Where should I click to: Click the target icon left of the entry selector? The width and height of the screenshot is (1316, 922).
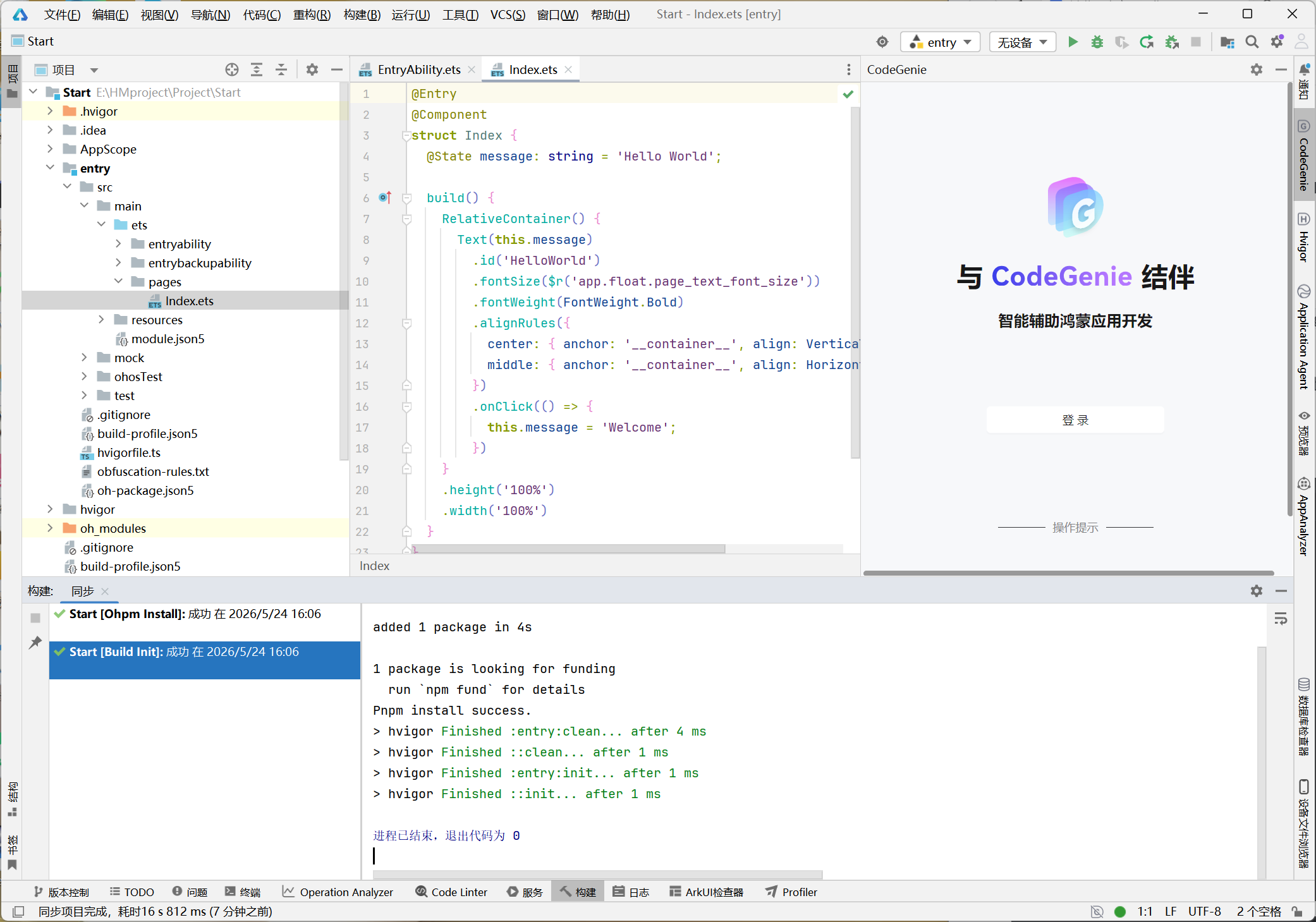[882, 42]
